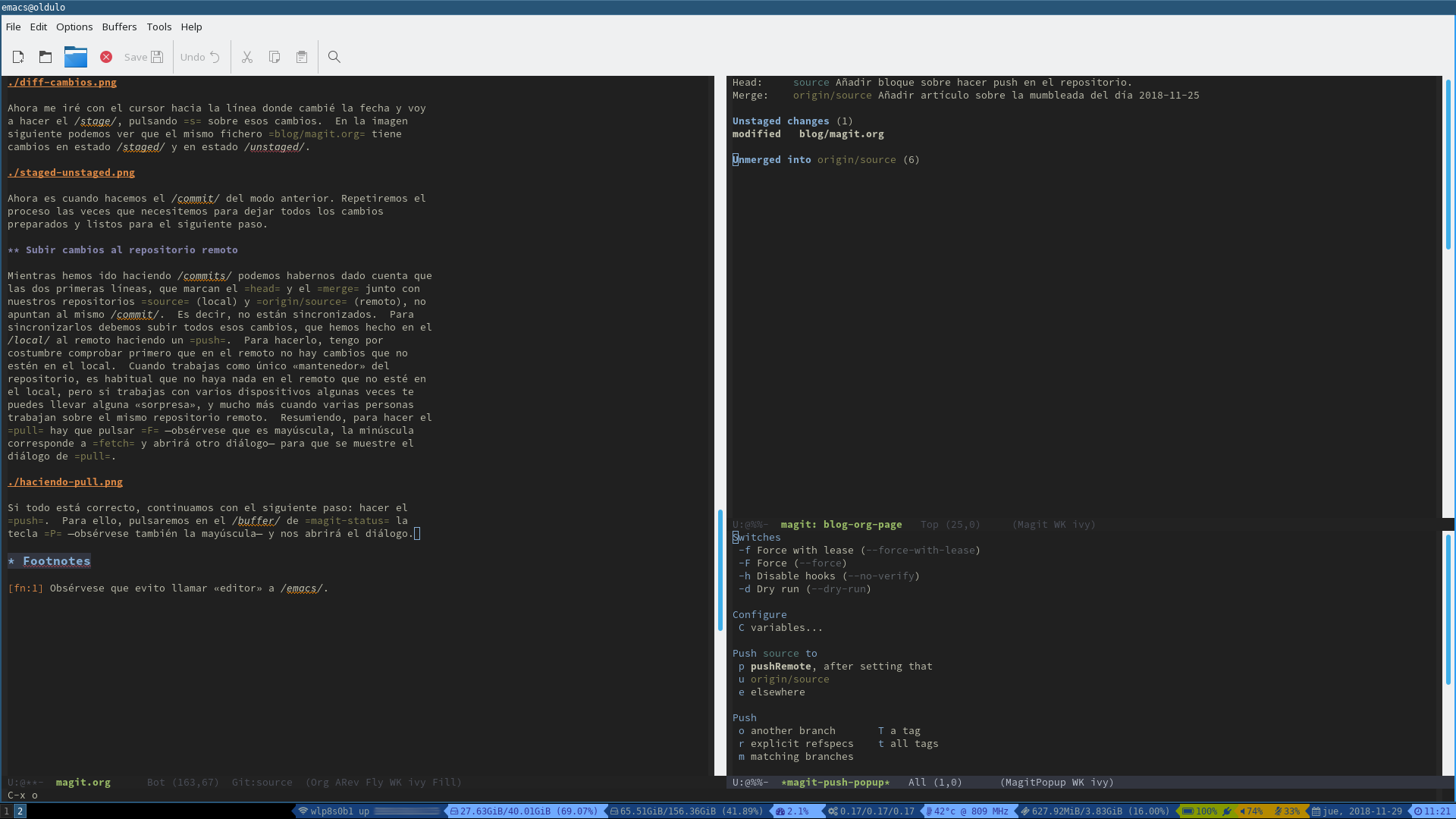
Task: Expand the Unstaged changes section
Action: [792, 121]
